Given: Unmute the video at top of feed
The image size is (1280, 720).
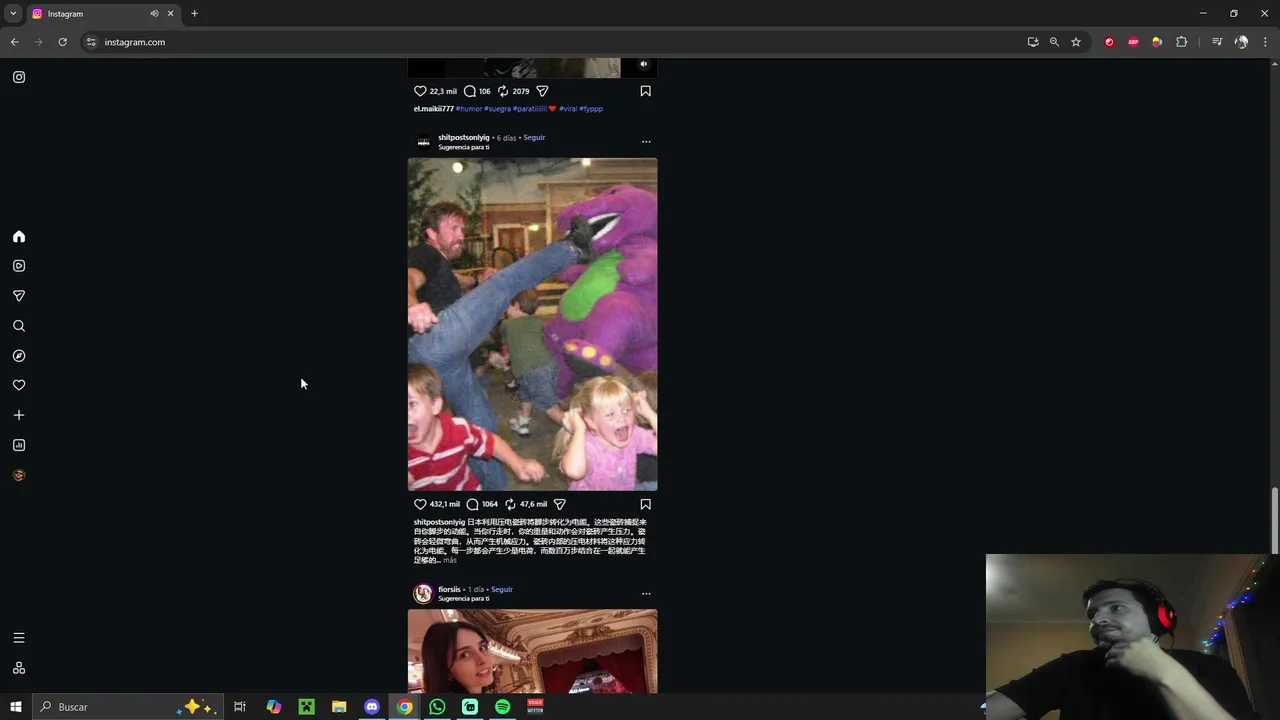Looking at the screenshot, I should (x=643, y=64).
